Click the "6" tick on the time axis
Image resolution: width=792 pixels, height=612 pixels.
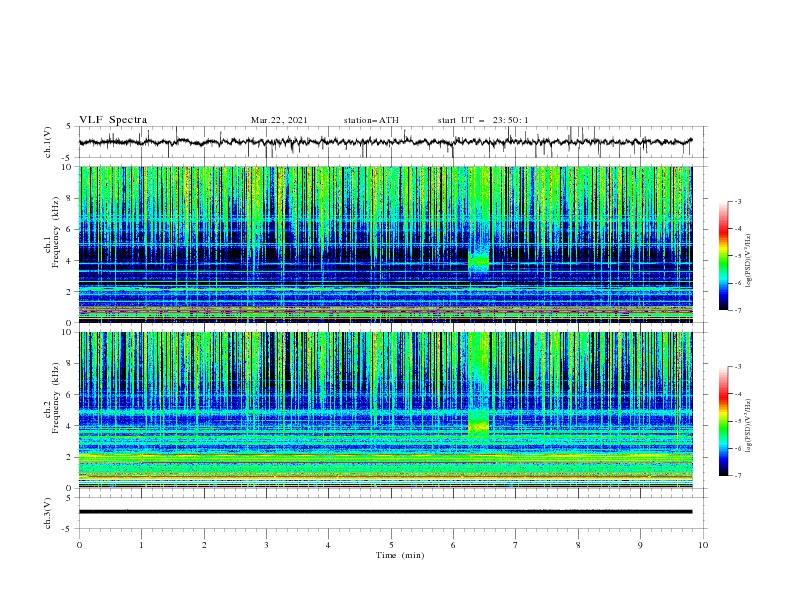click(x=453, y=545)
